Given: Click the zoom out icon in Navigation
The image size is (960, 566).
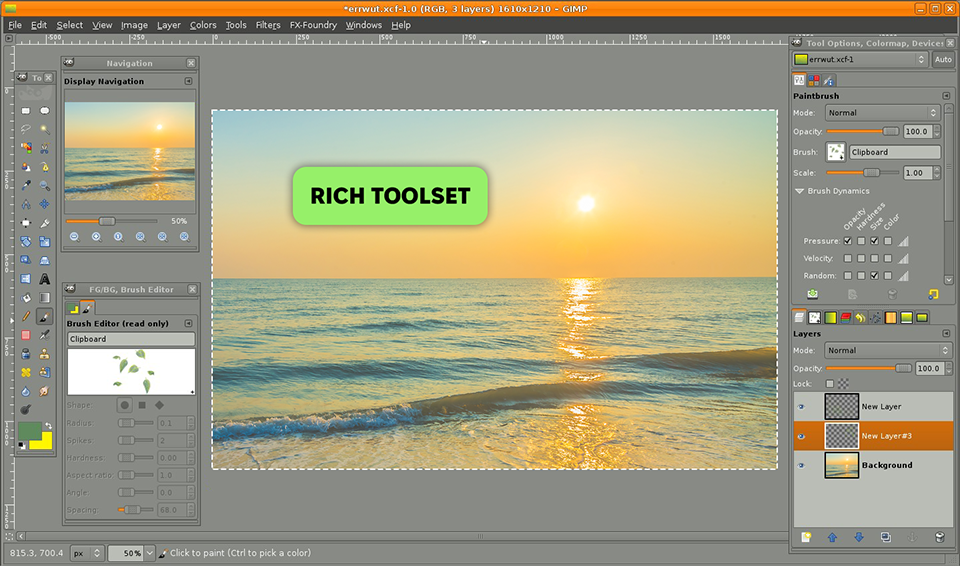Looking at the screenshot, I should pos(74,237).
